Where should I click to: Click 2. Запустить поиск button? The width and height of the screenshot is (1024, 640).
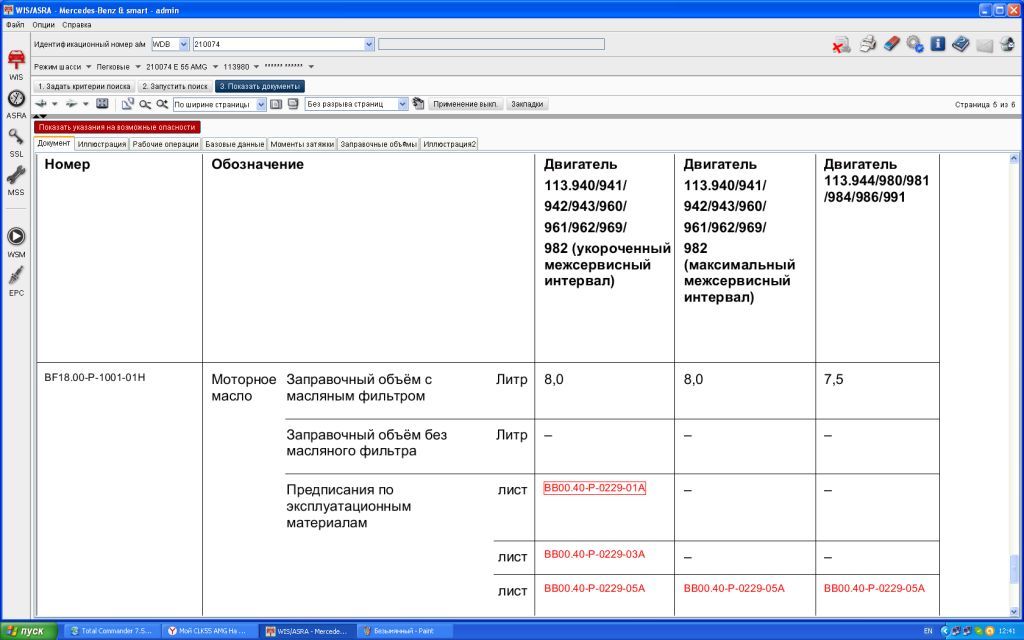175,86
